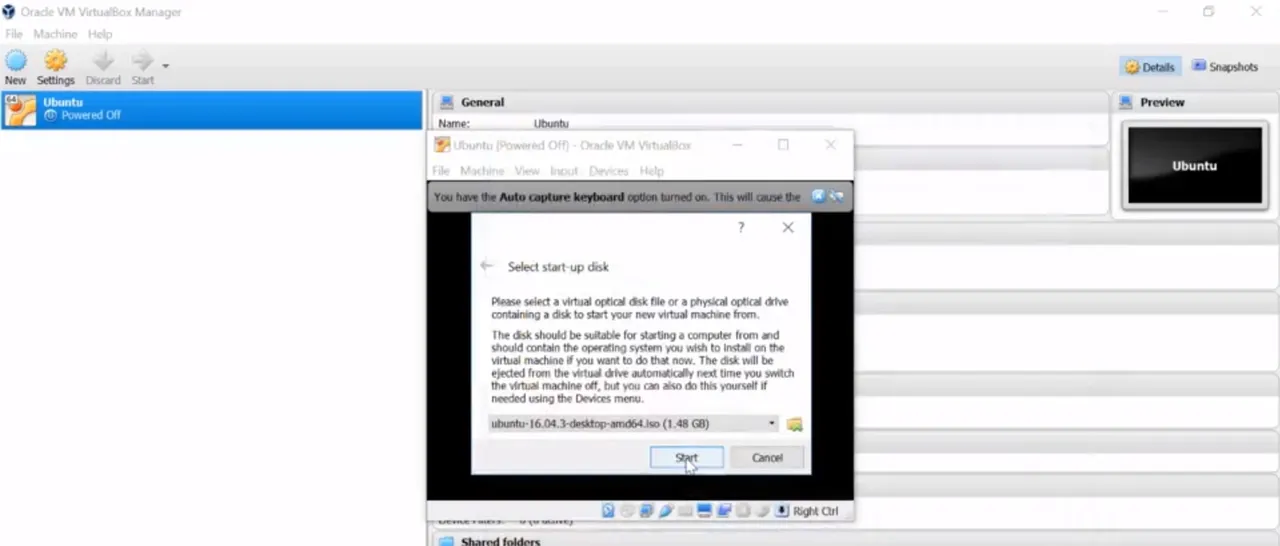The image size is (1280, 546).
Task: Open the Help menu in Ubuntu VM window
Action: point(652,171)
